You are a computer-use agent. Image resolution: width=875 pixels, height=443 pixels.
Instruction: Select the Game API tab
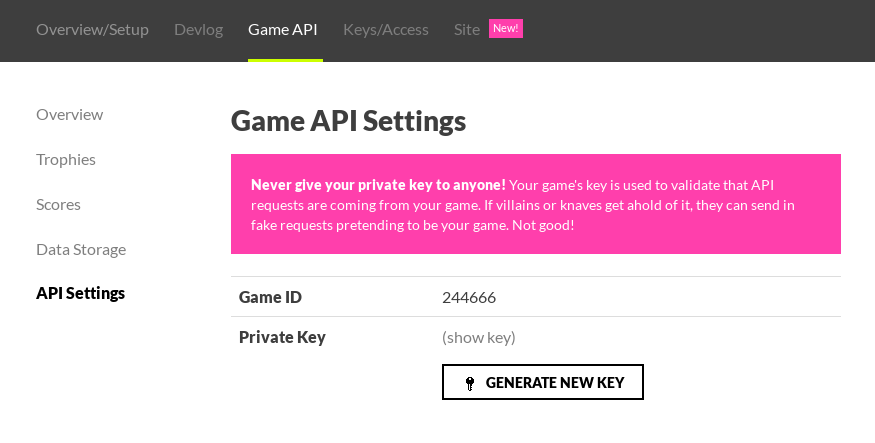[x=283, y=29]
